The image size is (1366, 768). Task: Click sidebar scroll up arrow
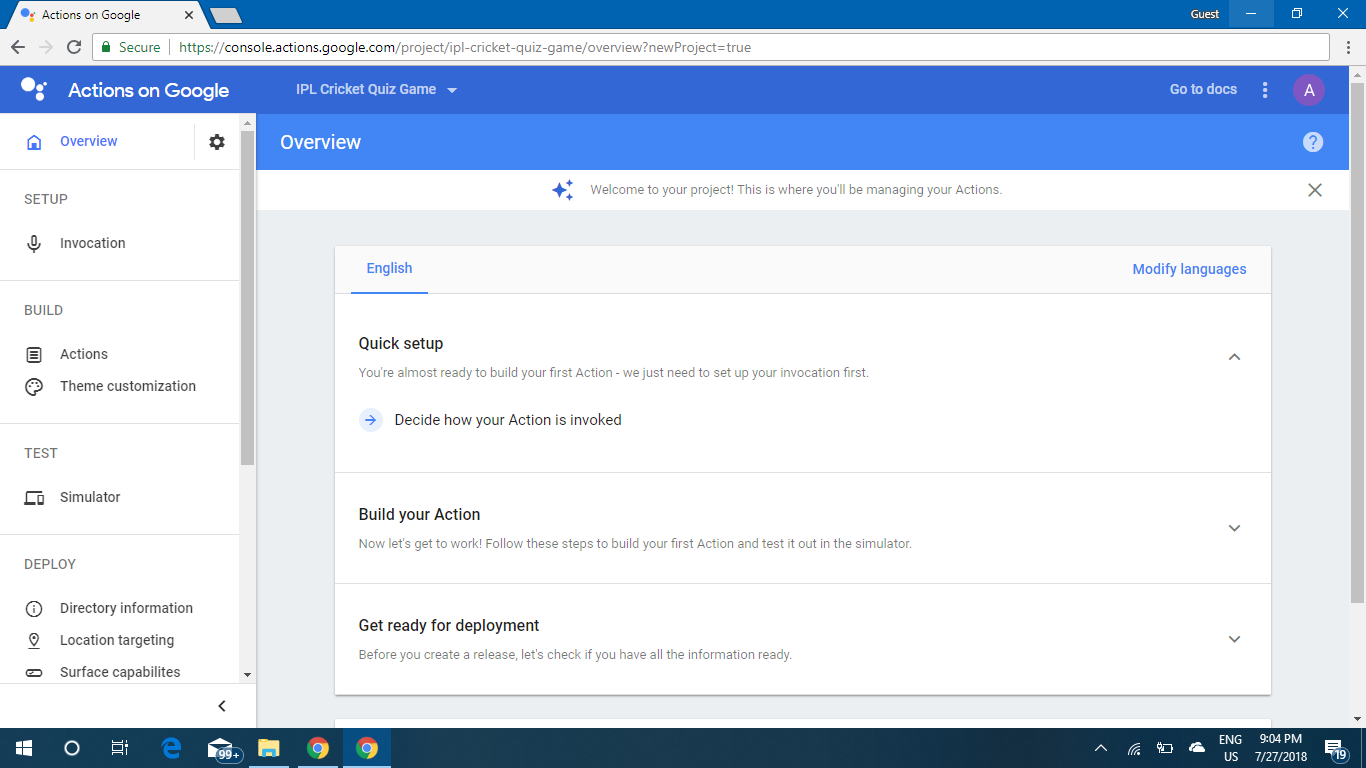pyautogui.click(x=248, y=123)
